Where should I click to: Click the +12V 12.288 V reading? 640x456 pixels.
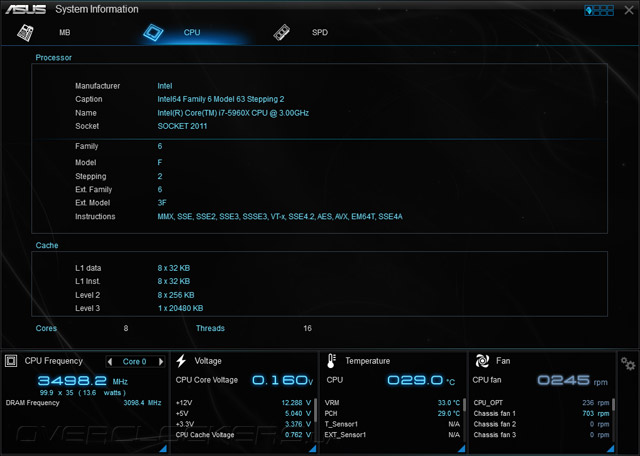296,403
